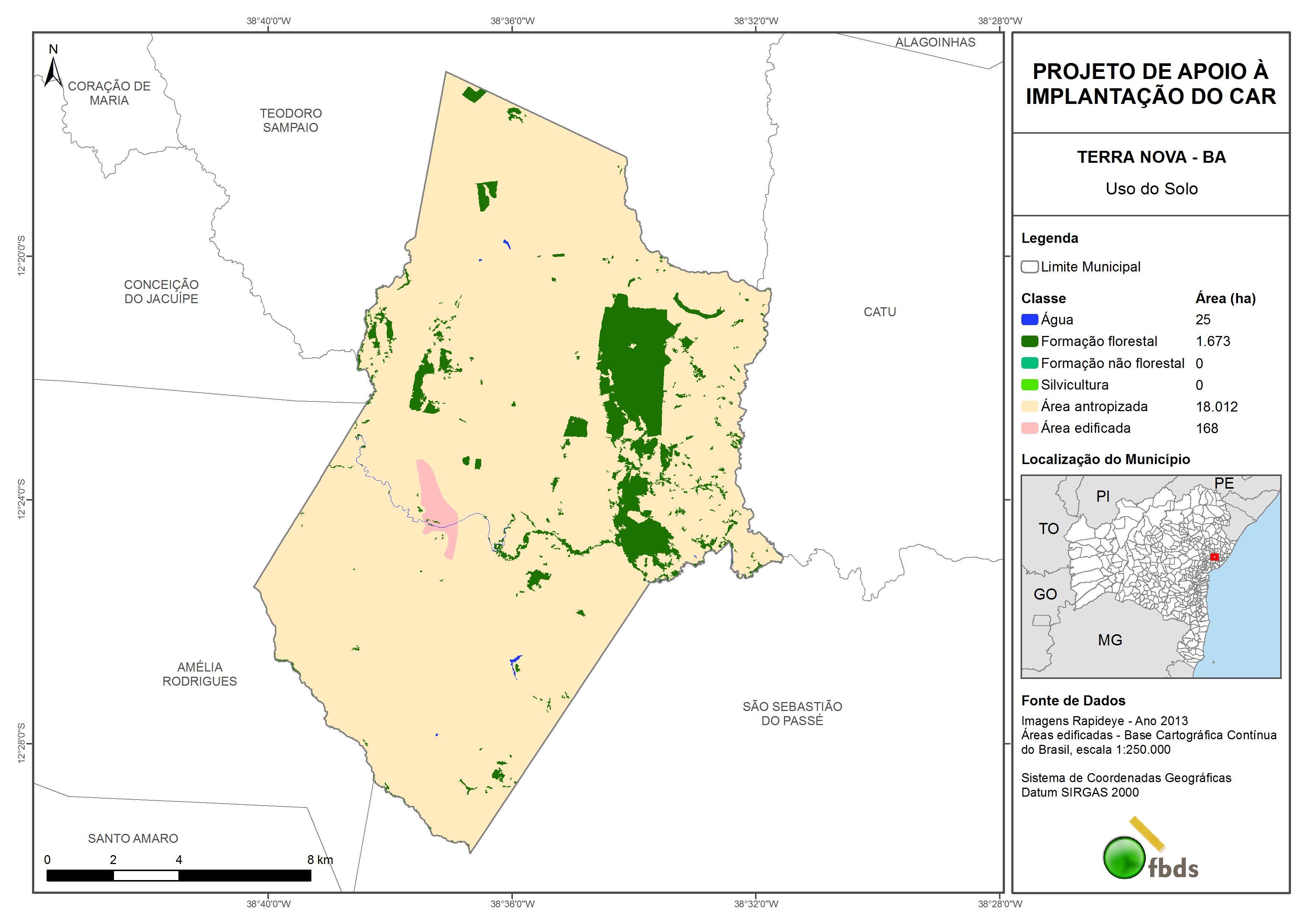The image size is (1307, 924).
Task: Click the scale bar graphic
Action: (x=179, y=875)
